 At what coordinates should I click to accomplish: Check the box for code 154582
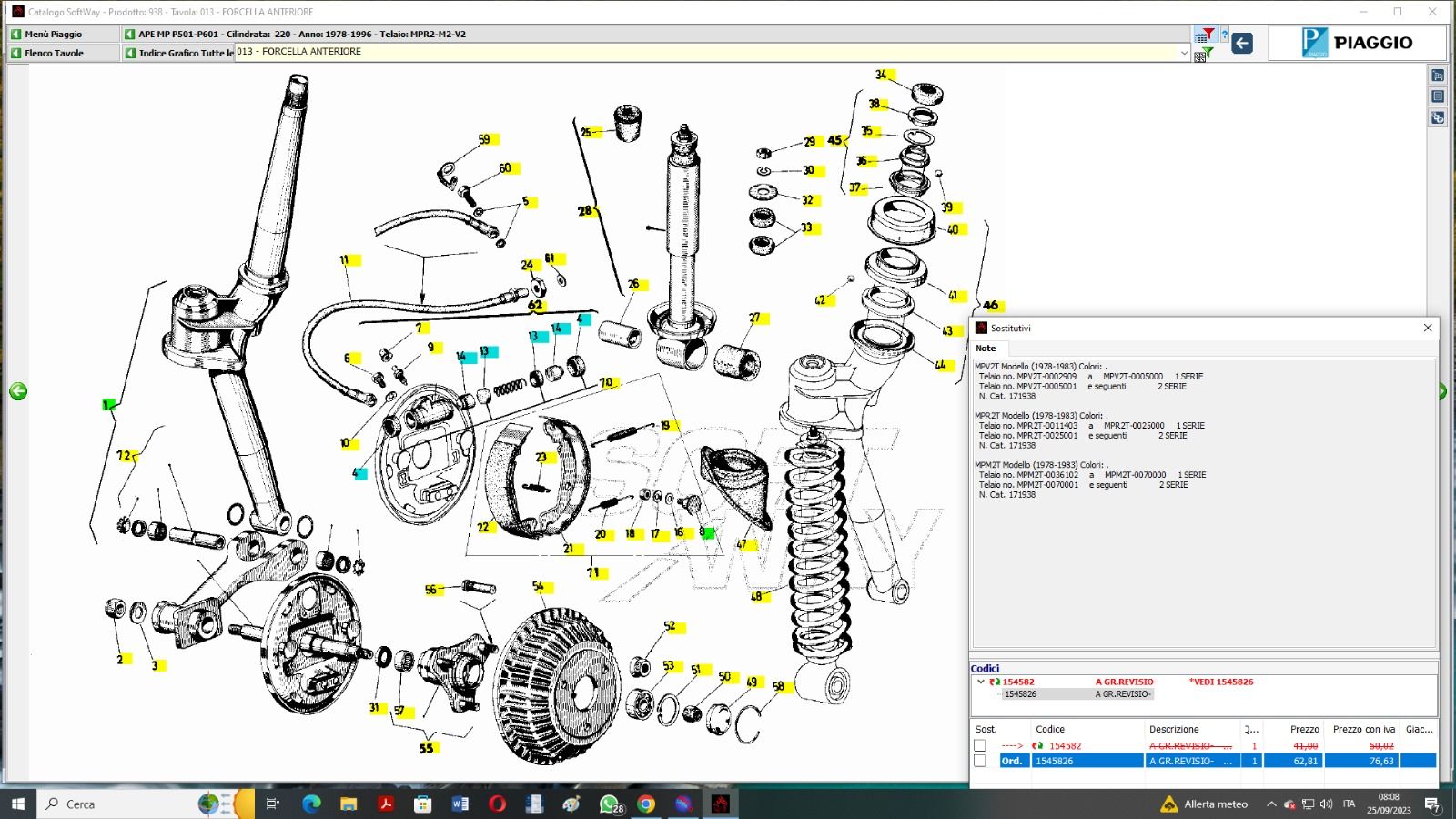click(980, 745)
